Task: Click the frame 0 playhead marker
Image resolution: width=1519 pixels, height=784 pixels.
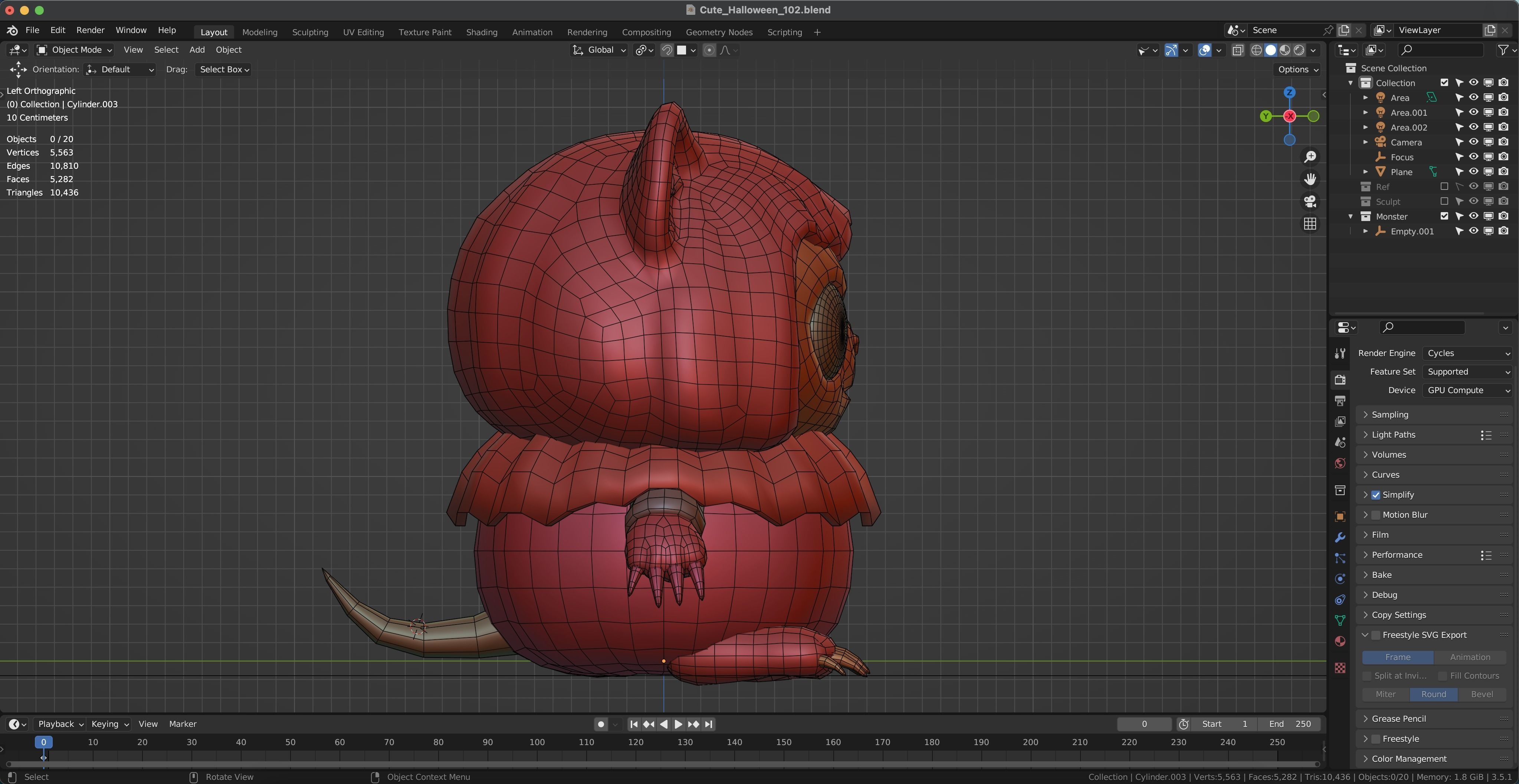Action: pos(44,742)
